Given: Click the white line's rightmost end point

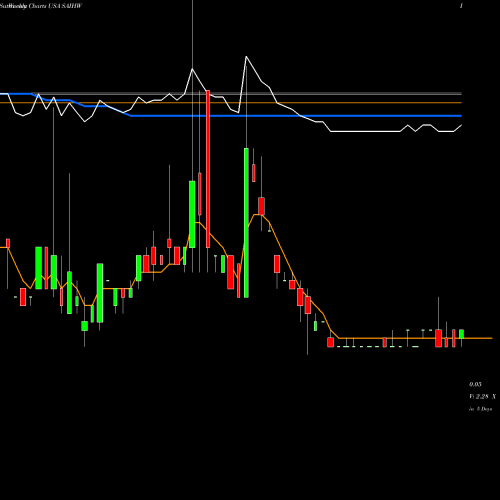Looking at the screenshot, I should (x=461, y=125).
